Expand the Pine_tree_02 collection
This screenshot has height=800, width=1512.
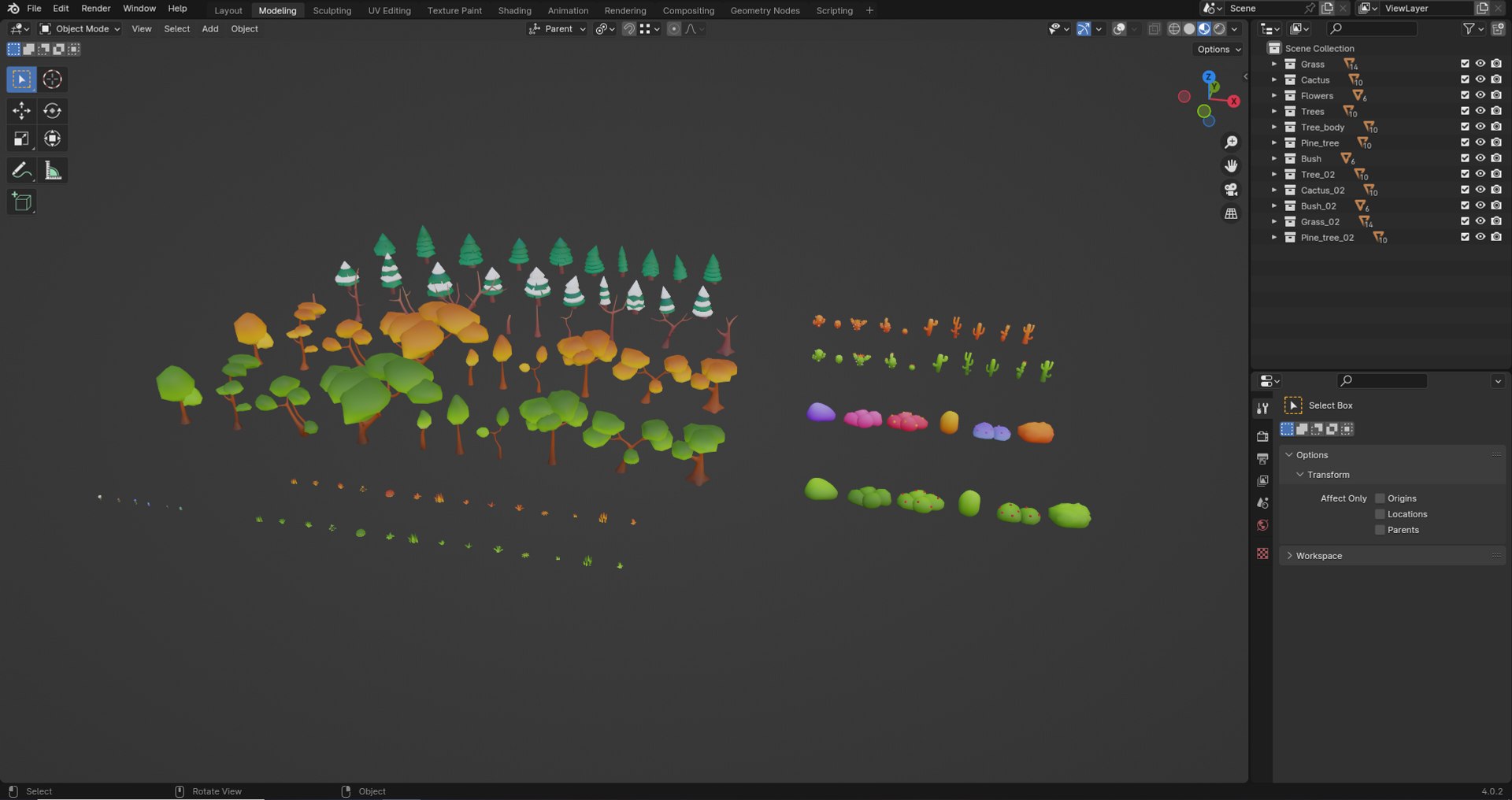(1274, 237)
